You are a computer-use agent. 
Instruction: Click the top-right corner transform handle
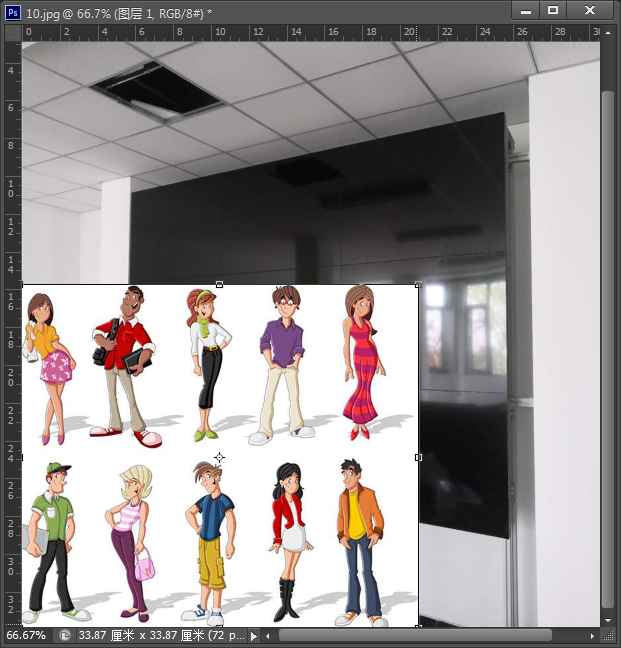tap(418, 284)
